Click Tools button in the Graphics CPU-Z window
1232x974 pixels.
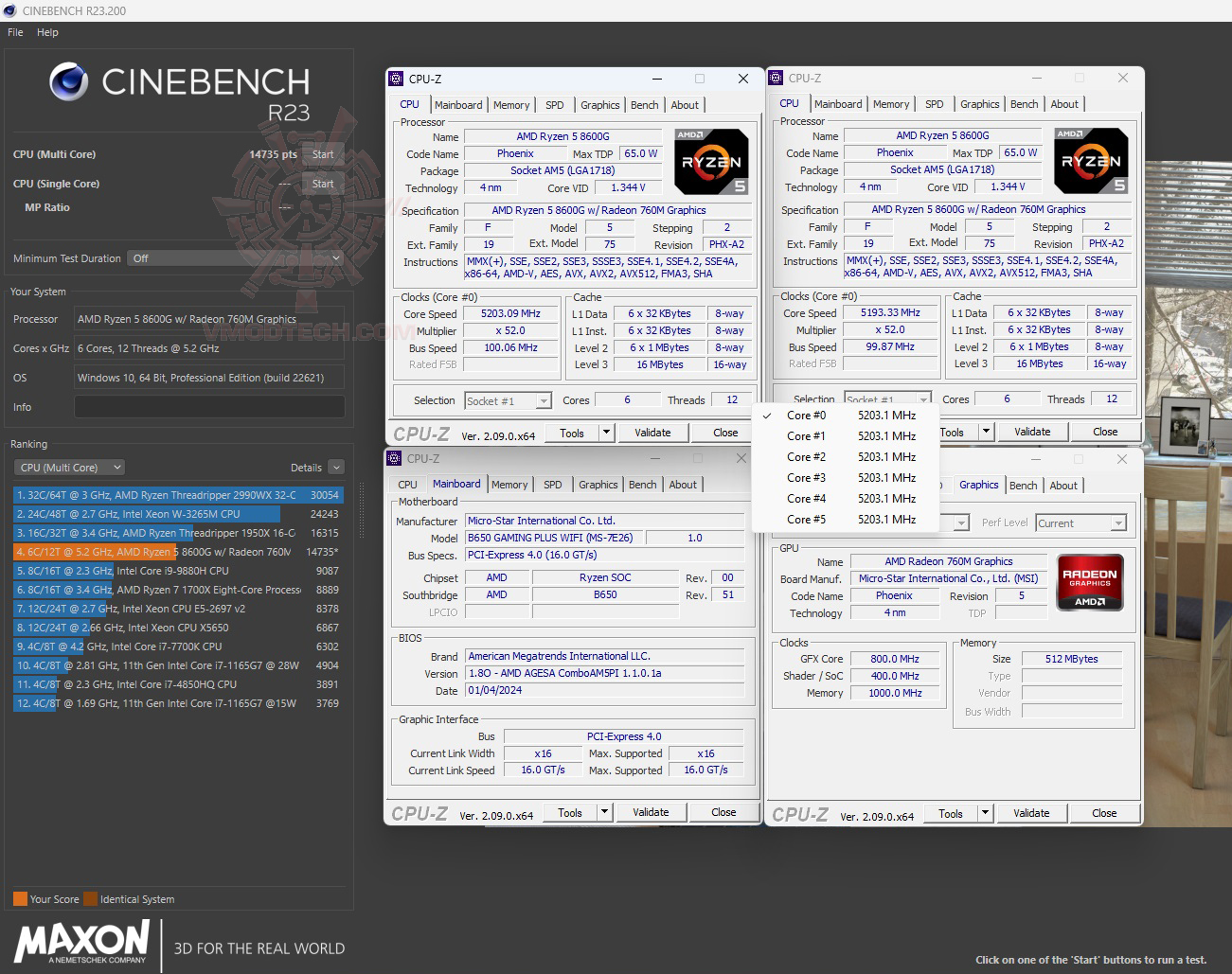951,813
